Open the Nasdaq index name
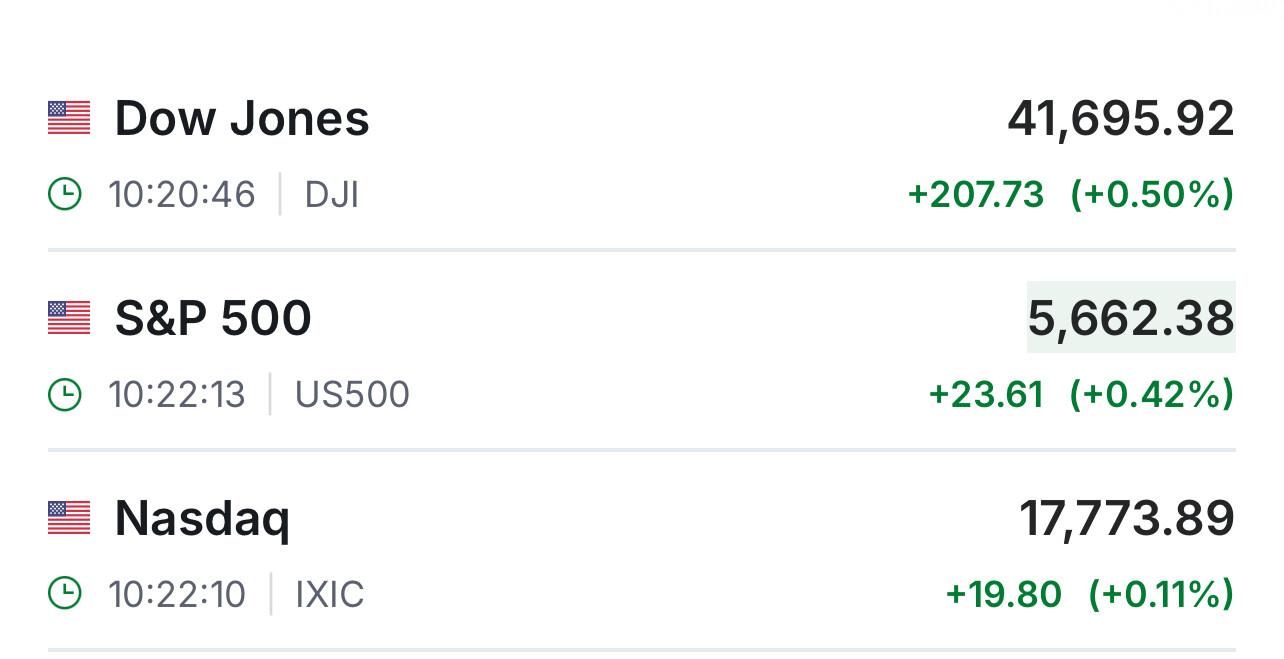 pyautogui.click(x=202, y=519)
